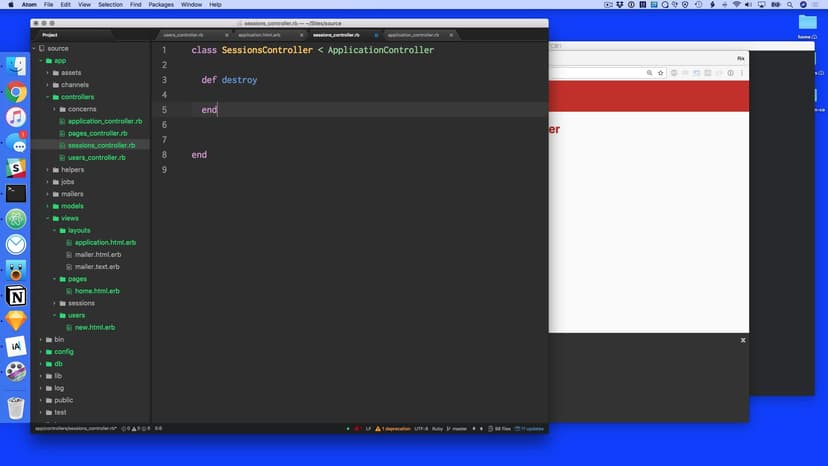The image size is (828, 466).
Task: Click the UTF-8 encoding selector
Action: (x=420, y=428)
